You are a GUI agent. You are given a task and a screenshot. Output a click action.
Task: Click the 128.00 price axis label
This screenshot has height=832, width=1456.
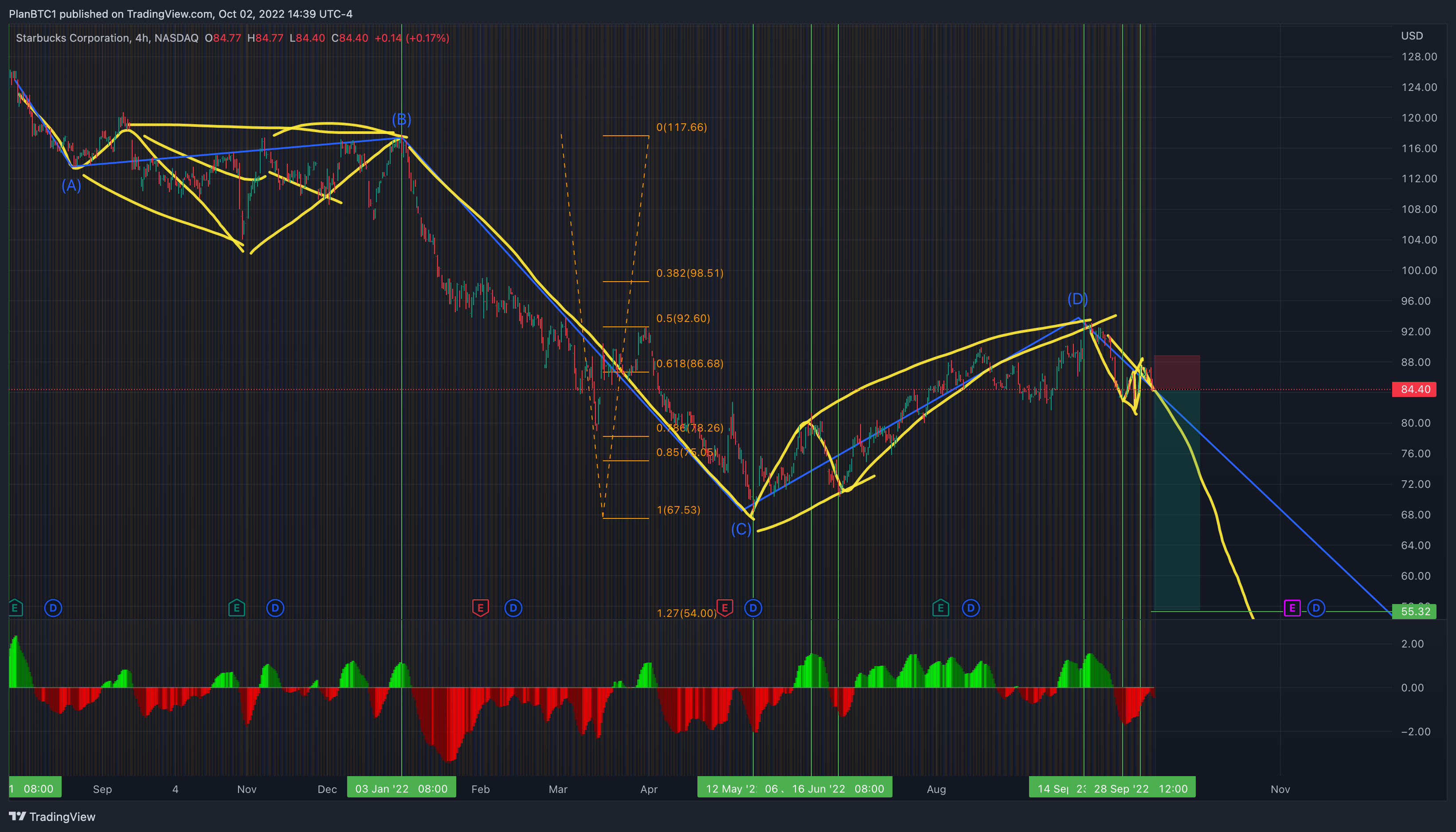coord(1419,57)
